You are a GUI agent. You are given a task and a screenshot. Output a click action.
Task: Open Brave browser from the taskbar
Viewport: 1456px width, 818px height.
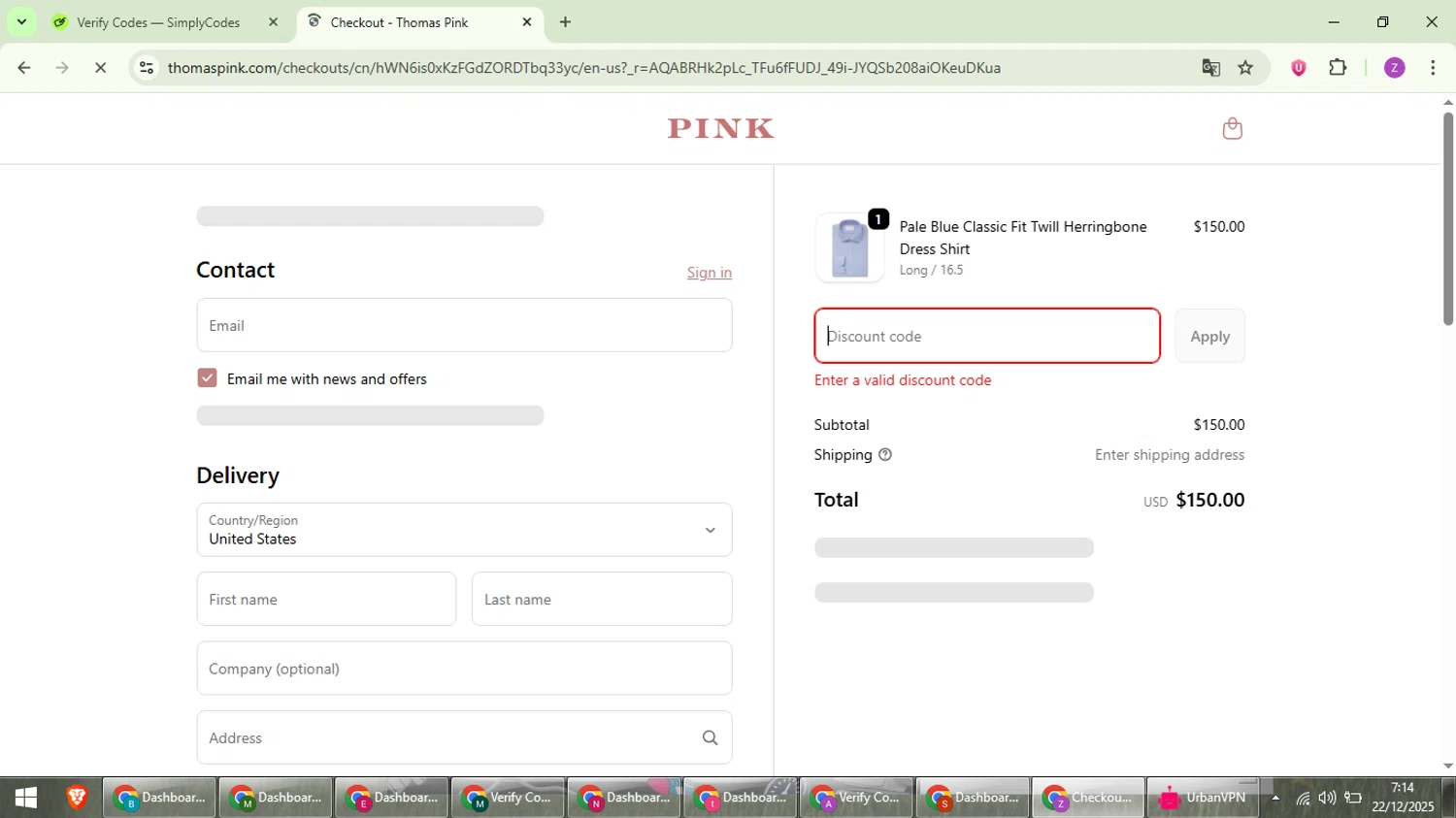point(76,798)
